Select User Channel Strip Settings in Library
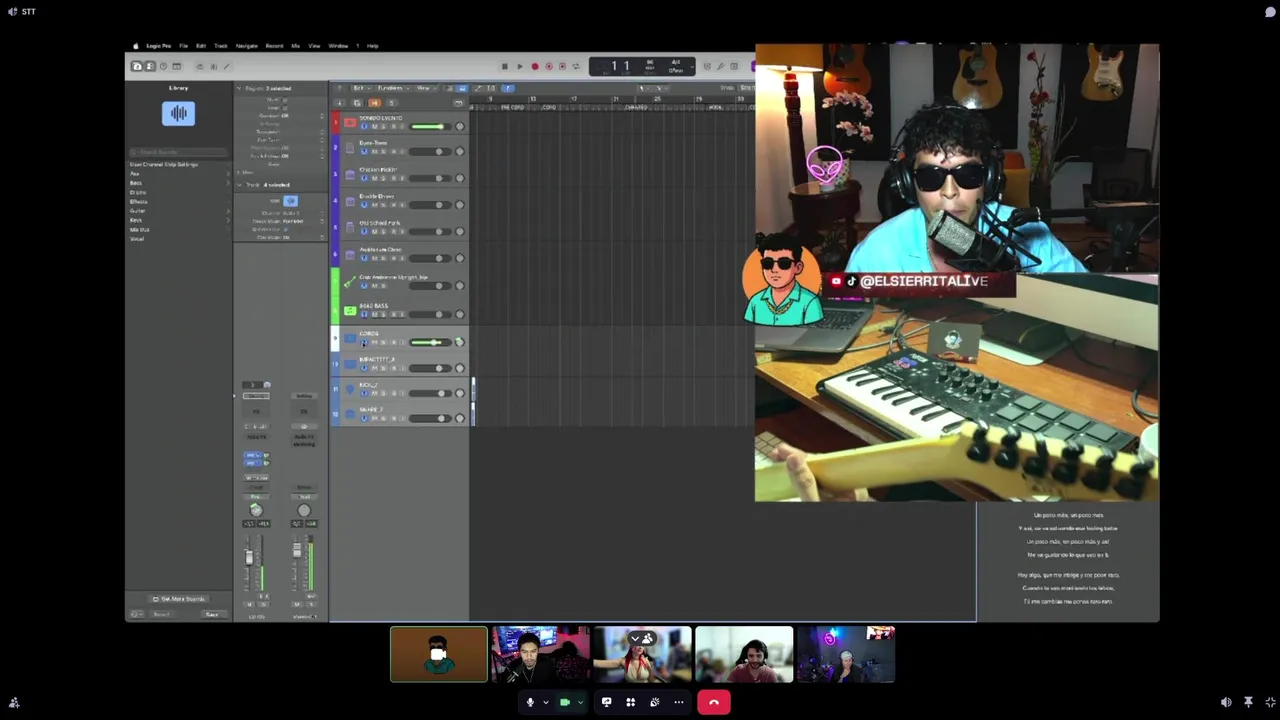Screen dimensions: 1280x720 164,164
